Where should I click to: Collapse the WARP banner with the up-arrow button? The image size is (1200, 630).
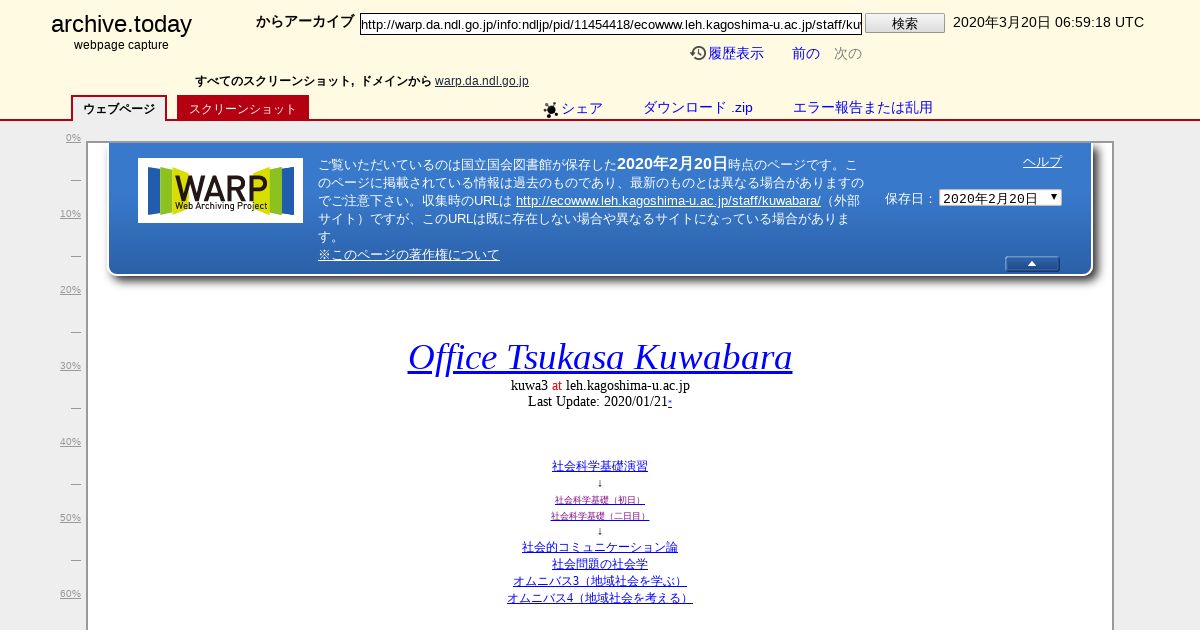coord(1032,264)
